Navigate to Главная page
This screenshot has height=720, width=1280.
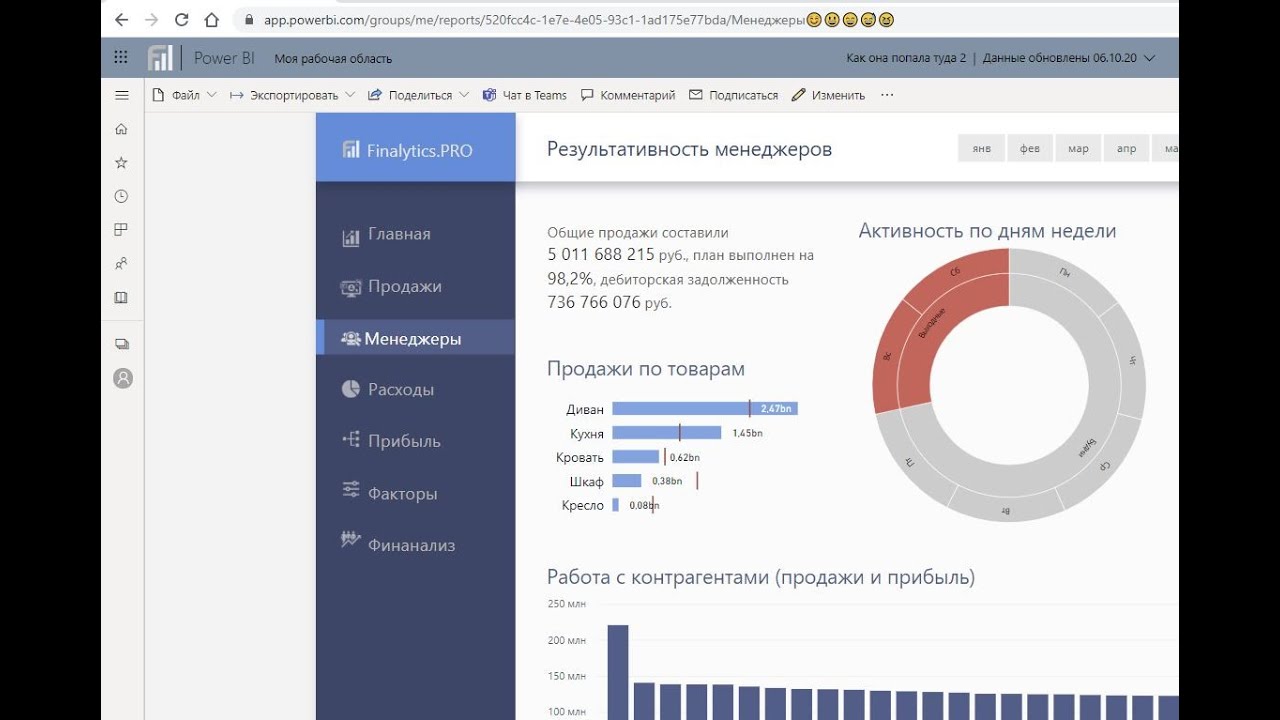(x=399, y=234)
